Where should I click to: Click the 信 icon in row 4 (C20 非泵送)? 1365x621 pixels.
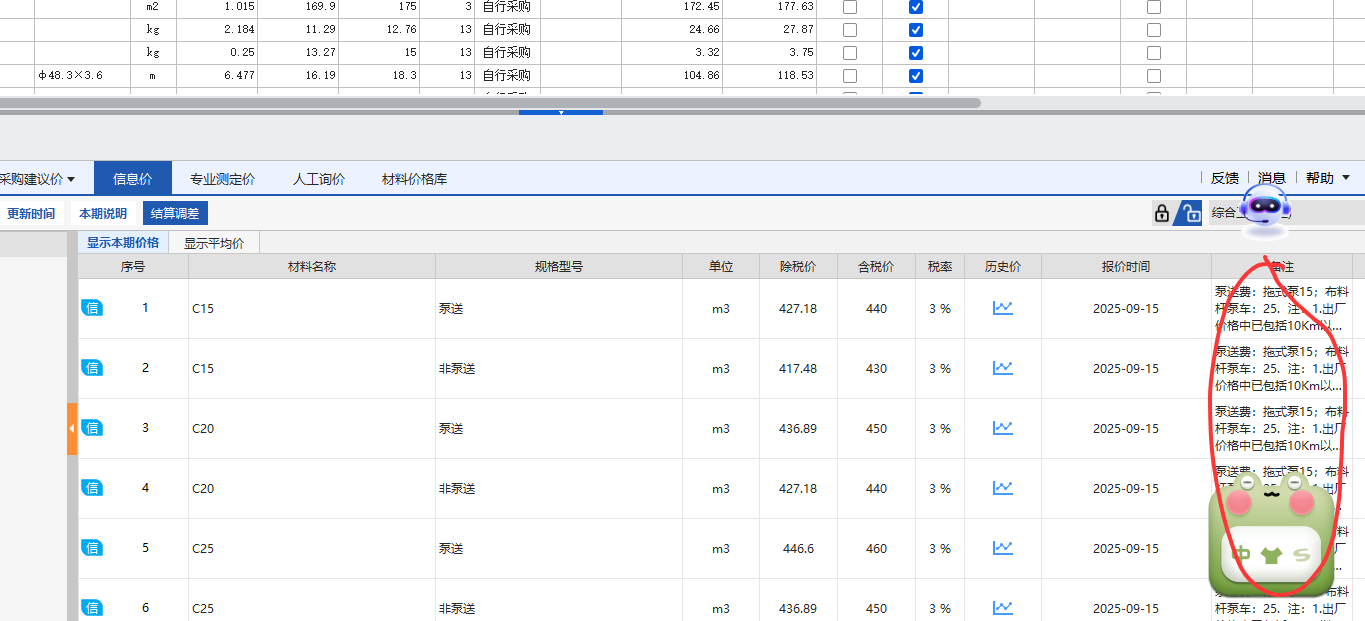[x=92, y=488]
